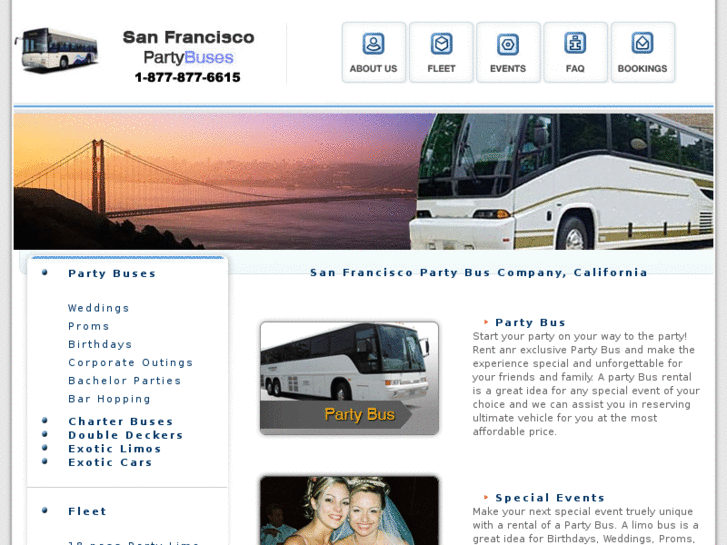Screen dimensions: 727x545
Task: Open the Charter Buses sidebar item
Action: tap(121, 421)
